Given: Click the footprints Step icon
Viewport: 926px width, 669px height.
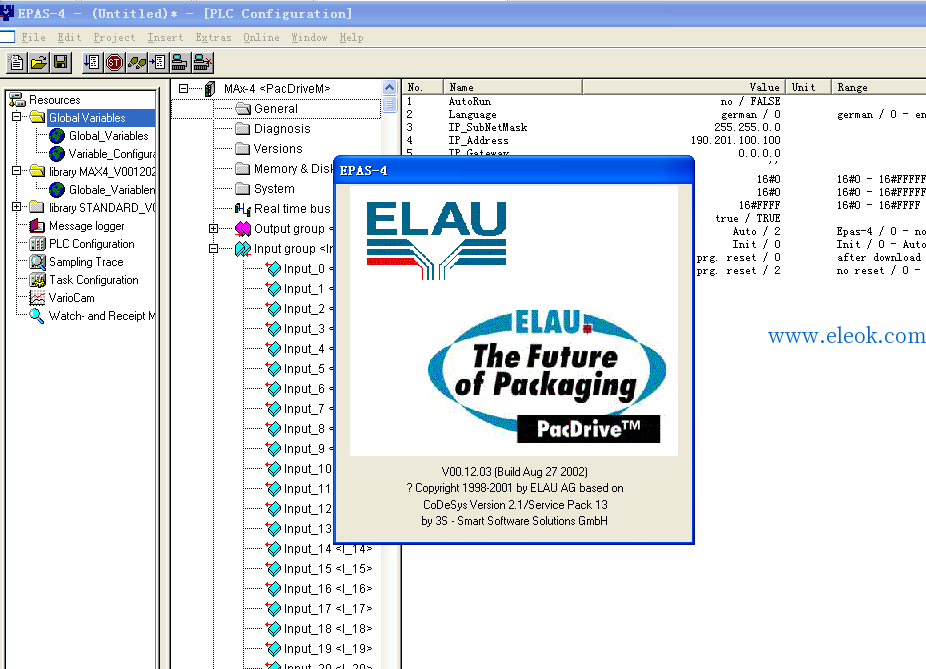Looking at the screenshot, I should [x=136, y=62].
